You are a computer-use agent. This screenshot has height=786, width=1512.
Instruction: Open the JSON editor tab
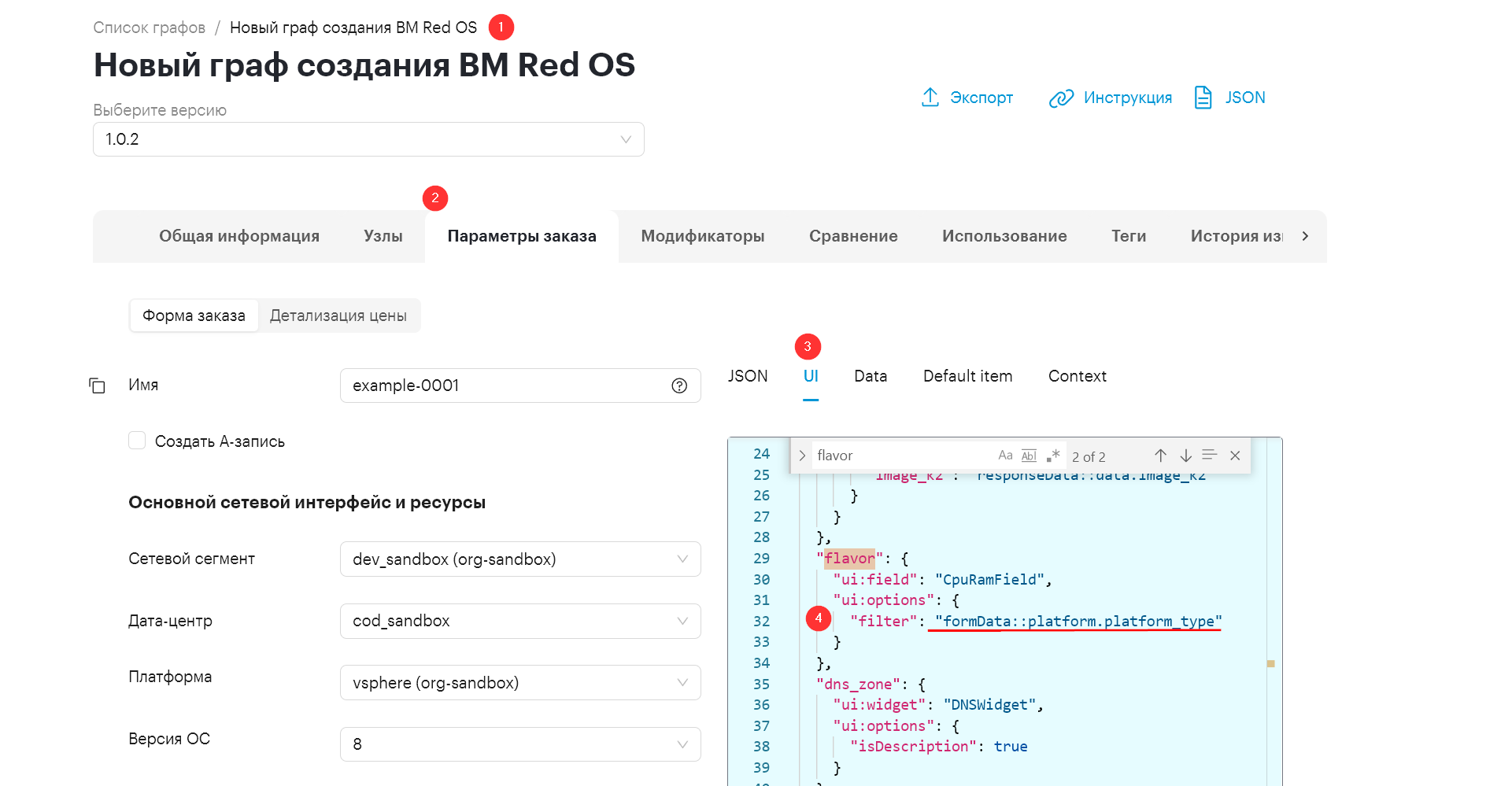tap(748, 376)
